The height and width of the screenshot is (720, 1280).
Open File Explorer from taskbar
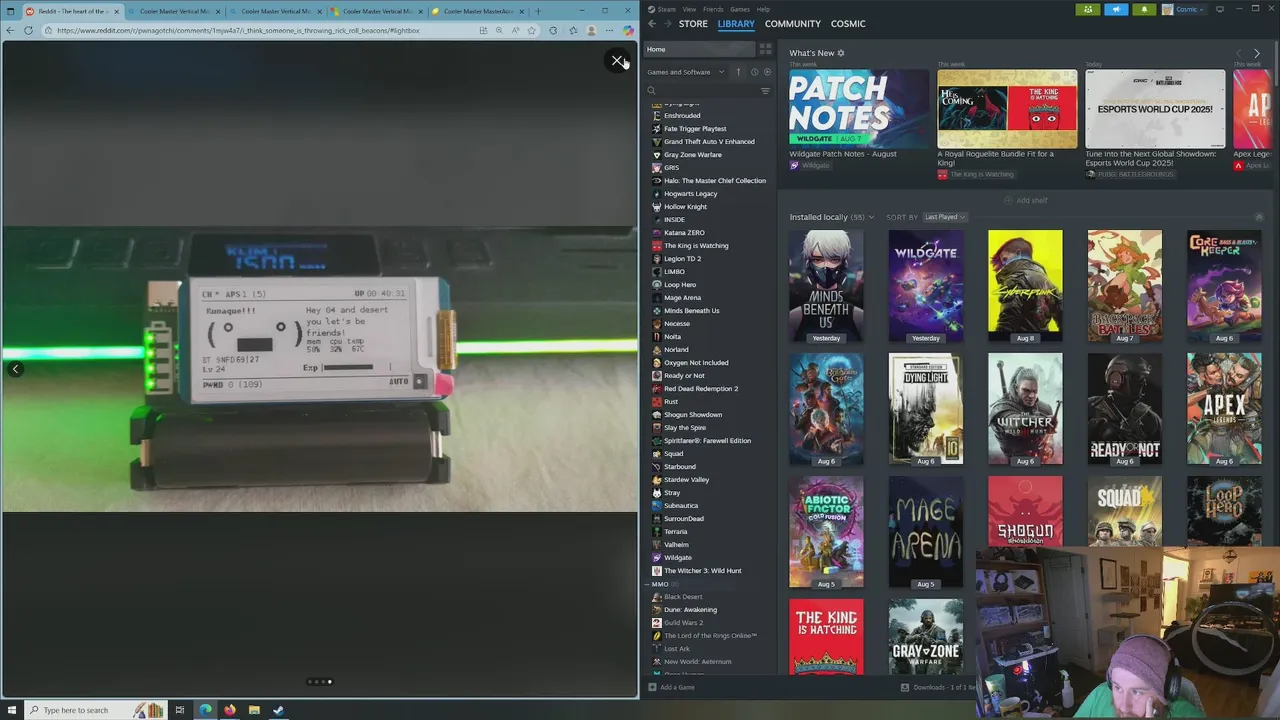(x=254, y=710)
